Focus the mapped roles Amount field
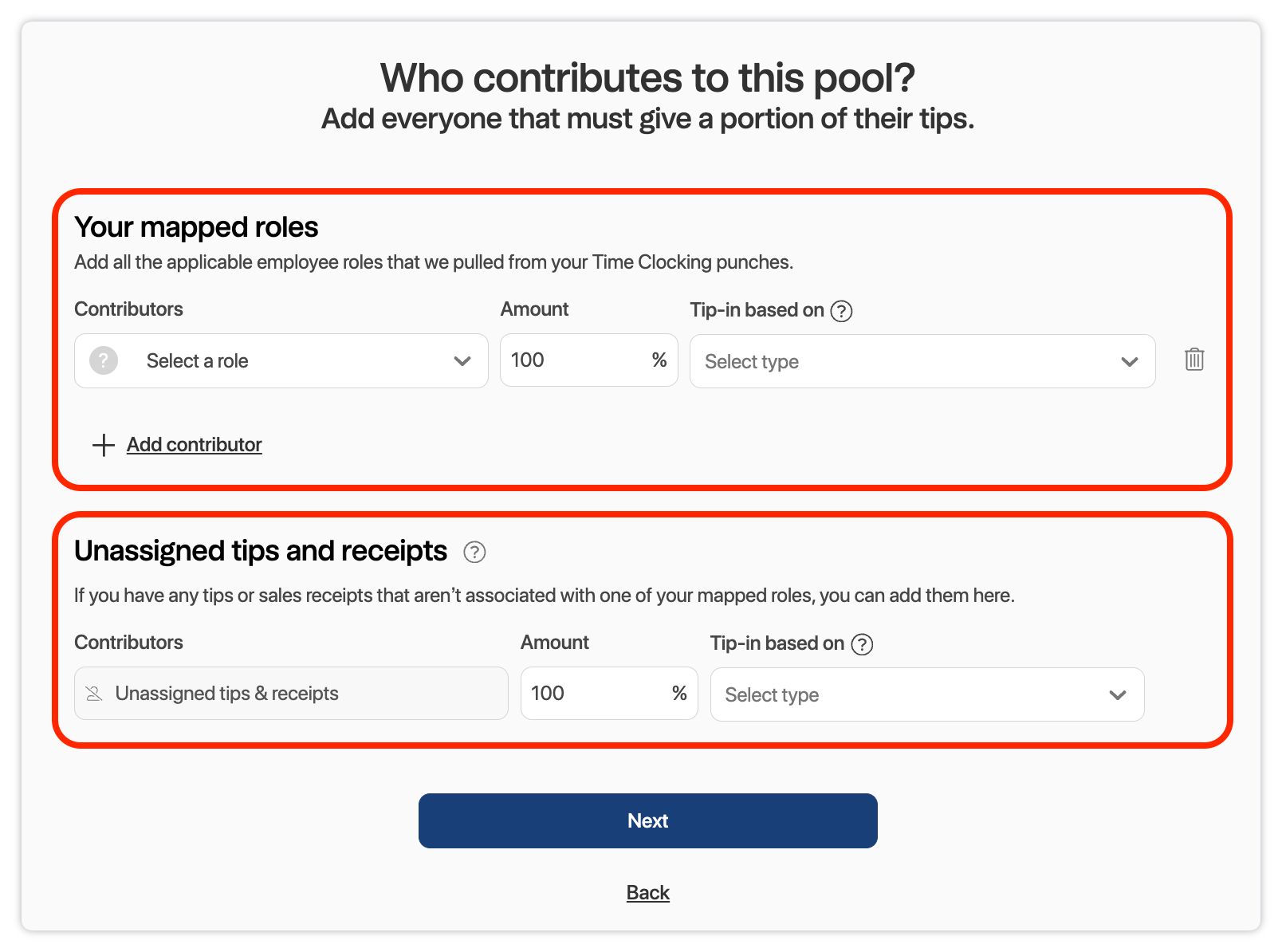Screen dimensions: 1282x952 (574, 360)
